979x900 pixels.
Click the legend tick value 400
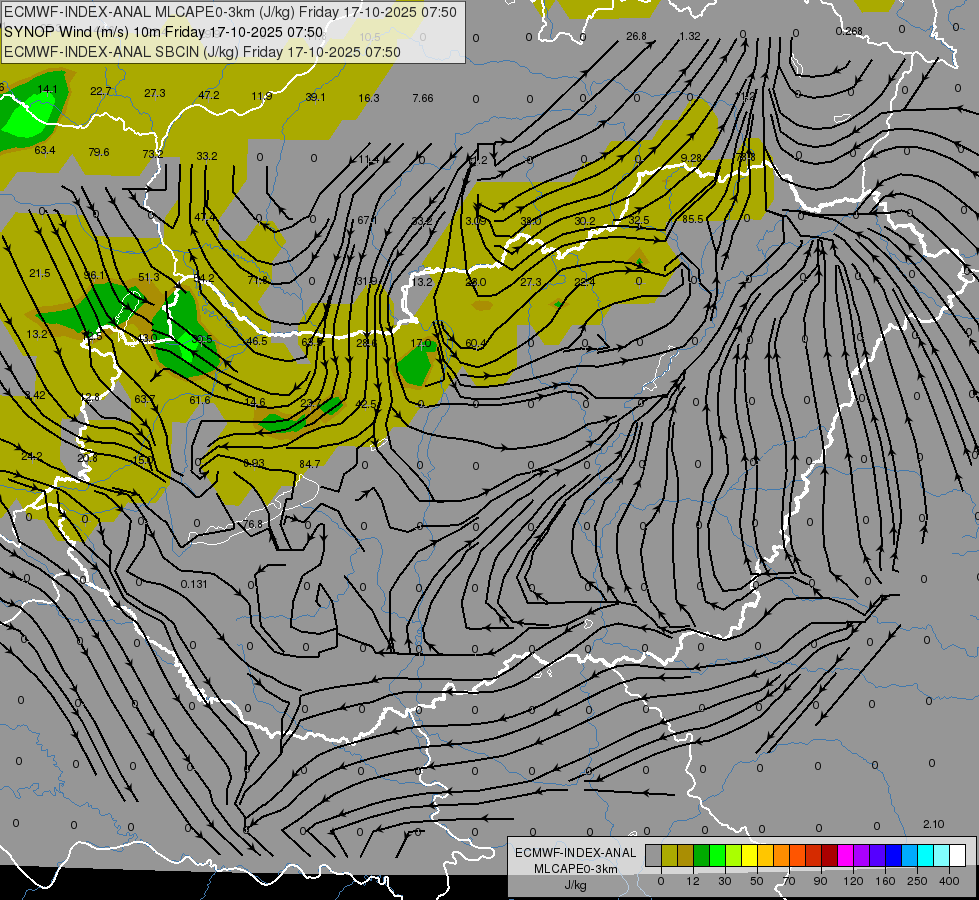(x=949, y=881)
